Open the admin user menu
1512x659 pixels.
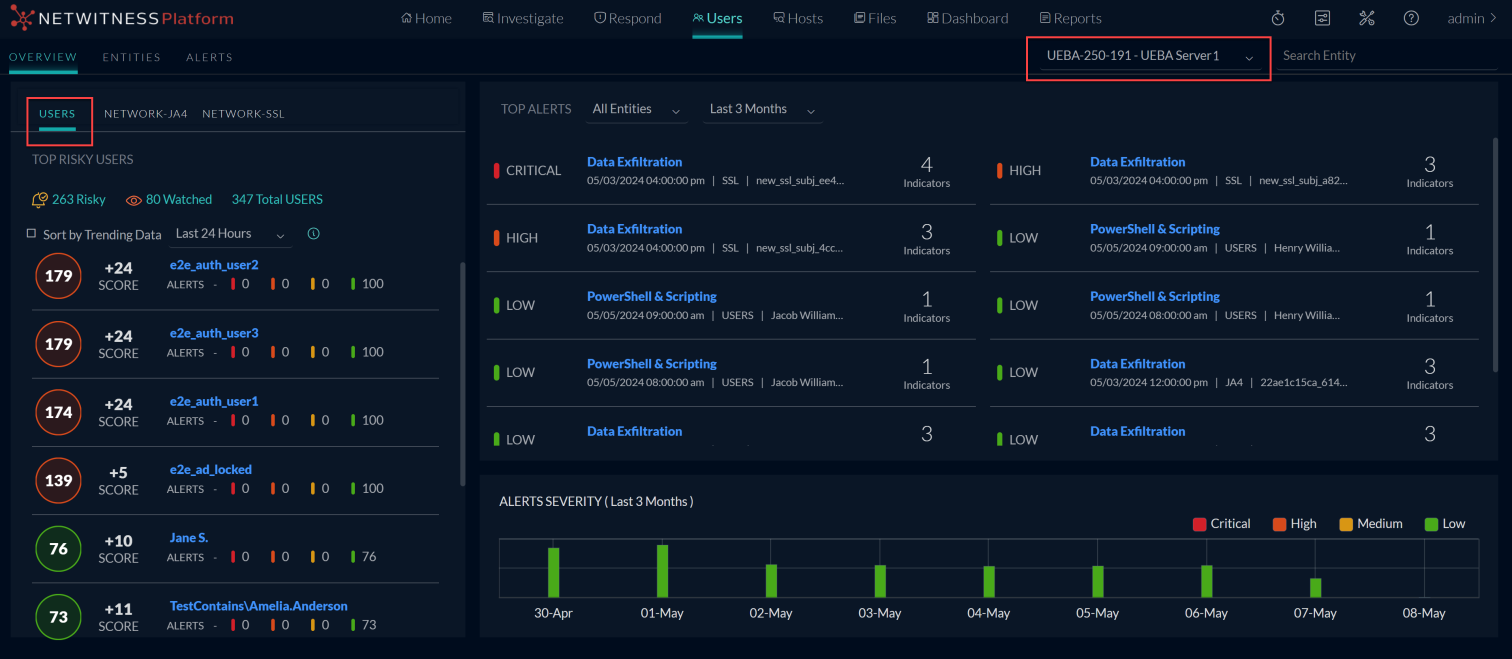[1472, 18]
